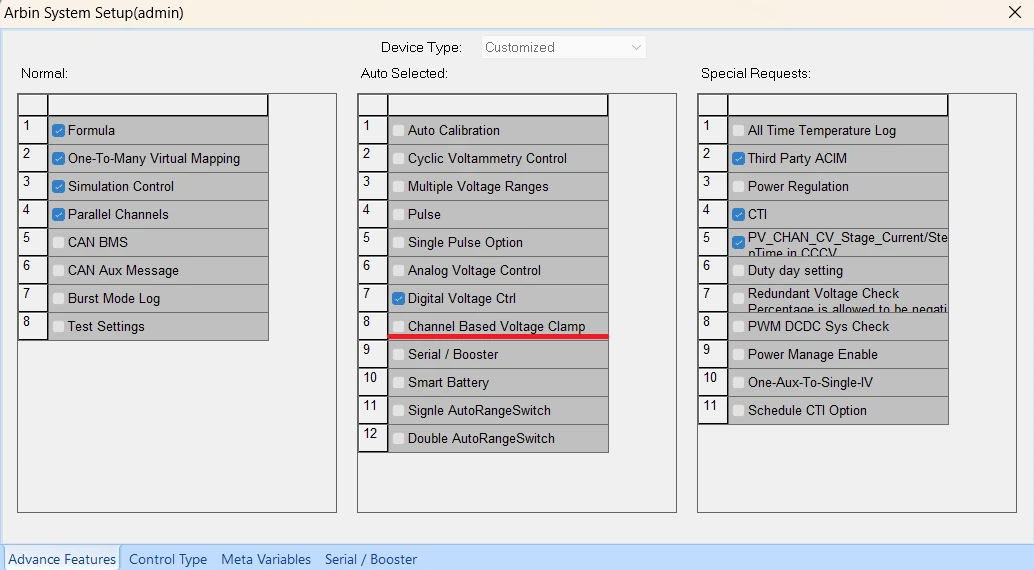
Task: Close the Arbin System Setup window
Action: click(1015, 13)
